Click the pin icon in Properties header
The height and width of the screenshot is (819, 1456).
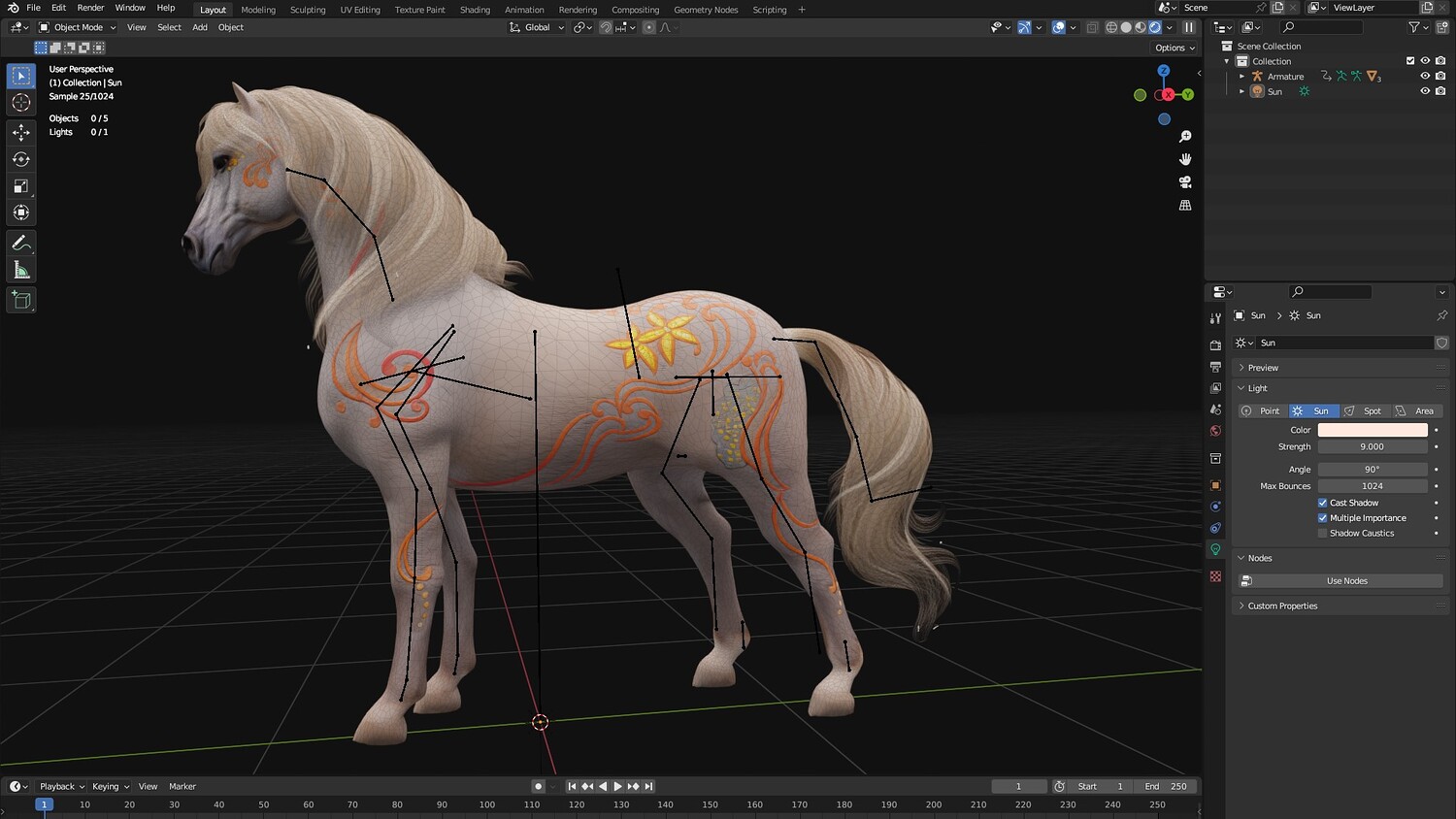[x=1441, y=315]
